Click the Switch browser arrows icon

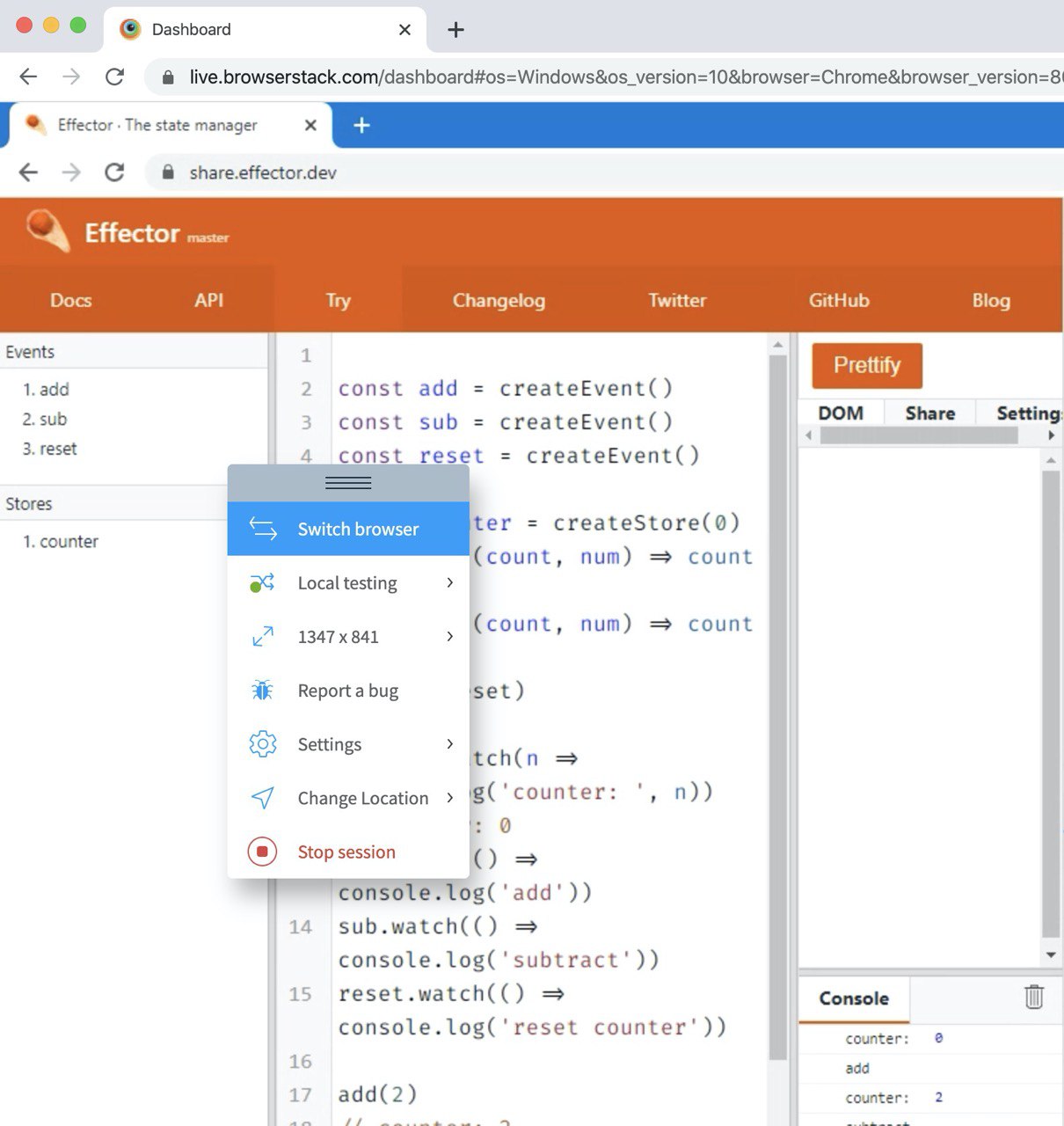click(x=263, y=529)
